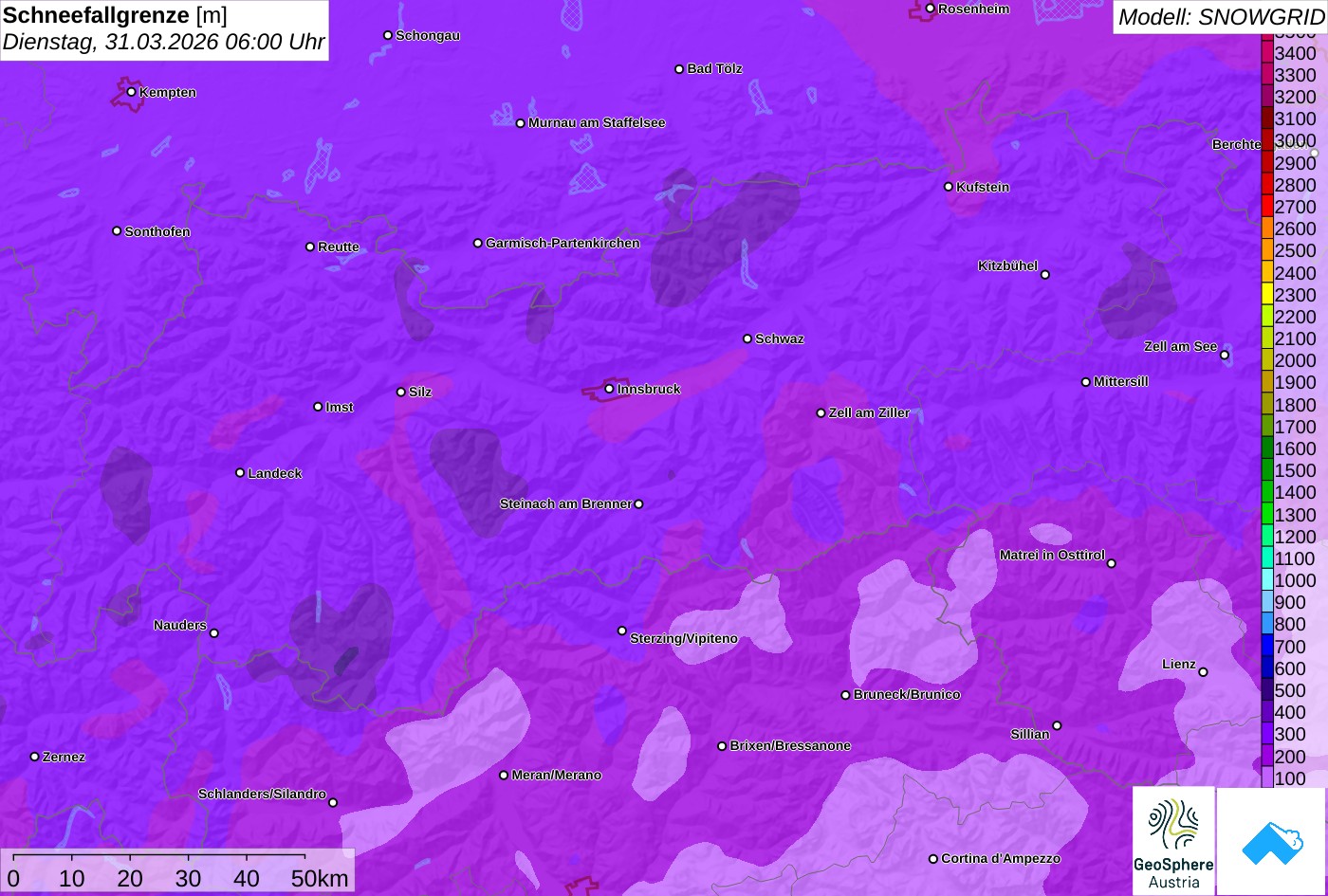
Task: Click the 0 mark on scale bar
Action: click(13, 879)
